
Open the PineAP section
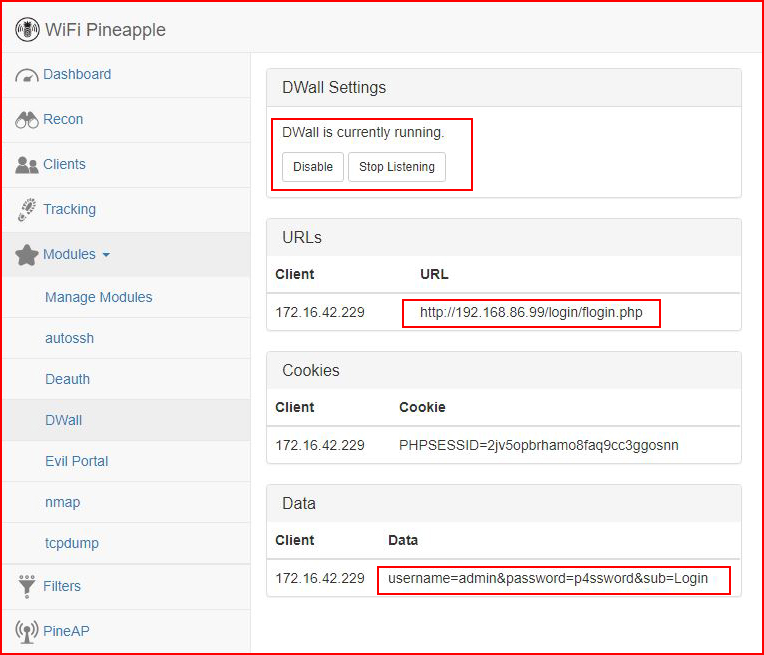pos(66,631)
